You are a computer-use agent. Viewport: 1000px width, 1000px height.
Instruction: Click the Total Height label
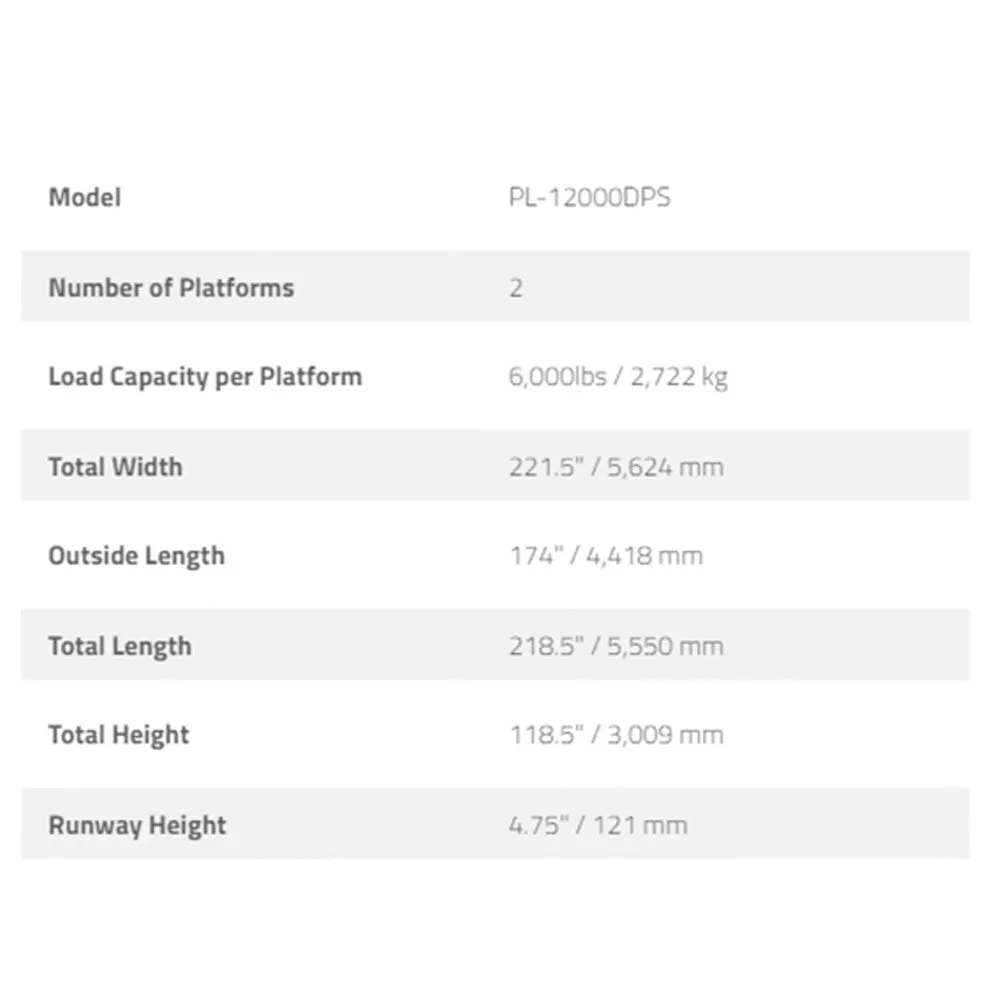(x=119, y=735)
